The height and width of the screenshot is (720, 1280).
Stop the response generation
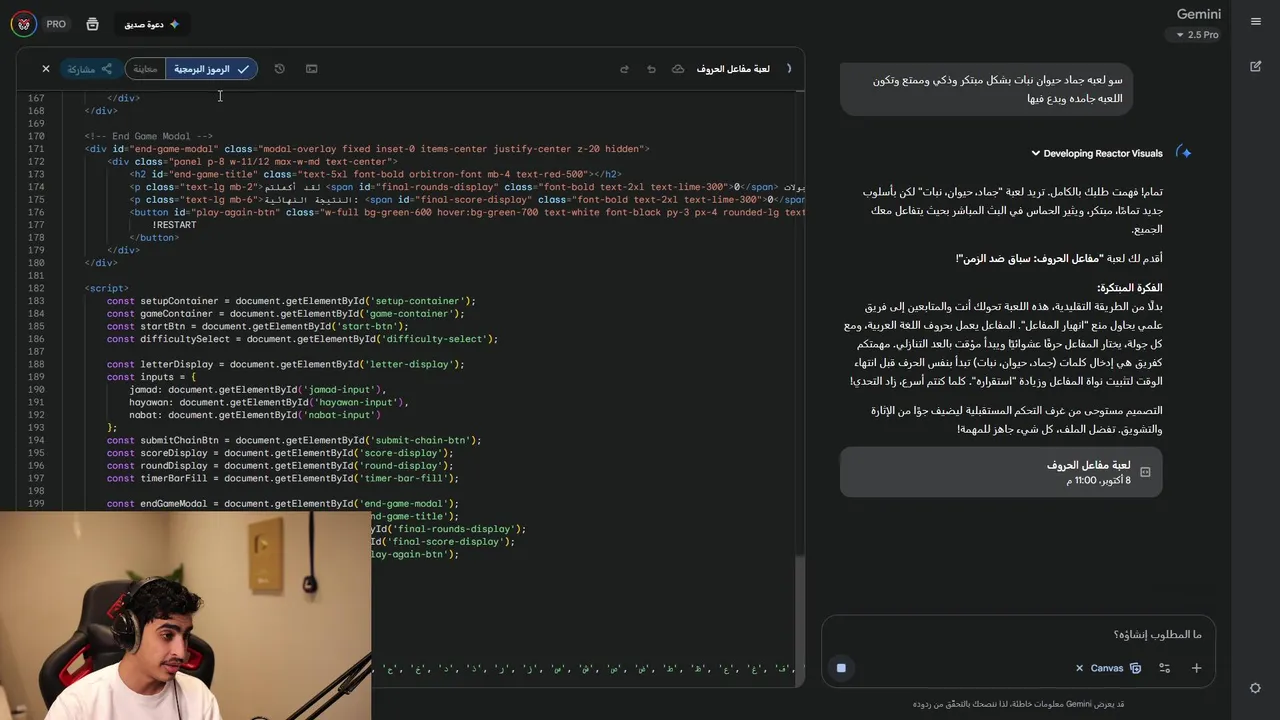842,668
